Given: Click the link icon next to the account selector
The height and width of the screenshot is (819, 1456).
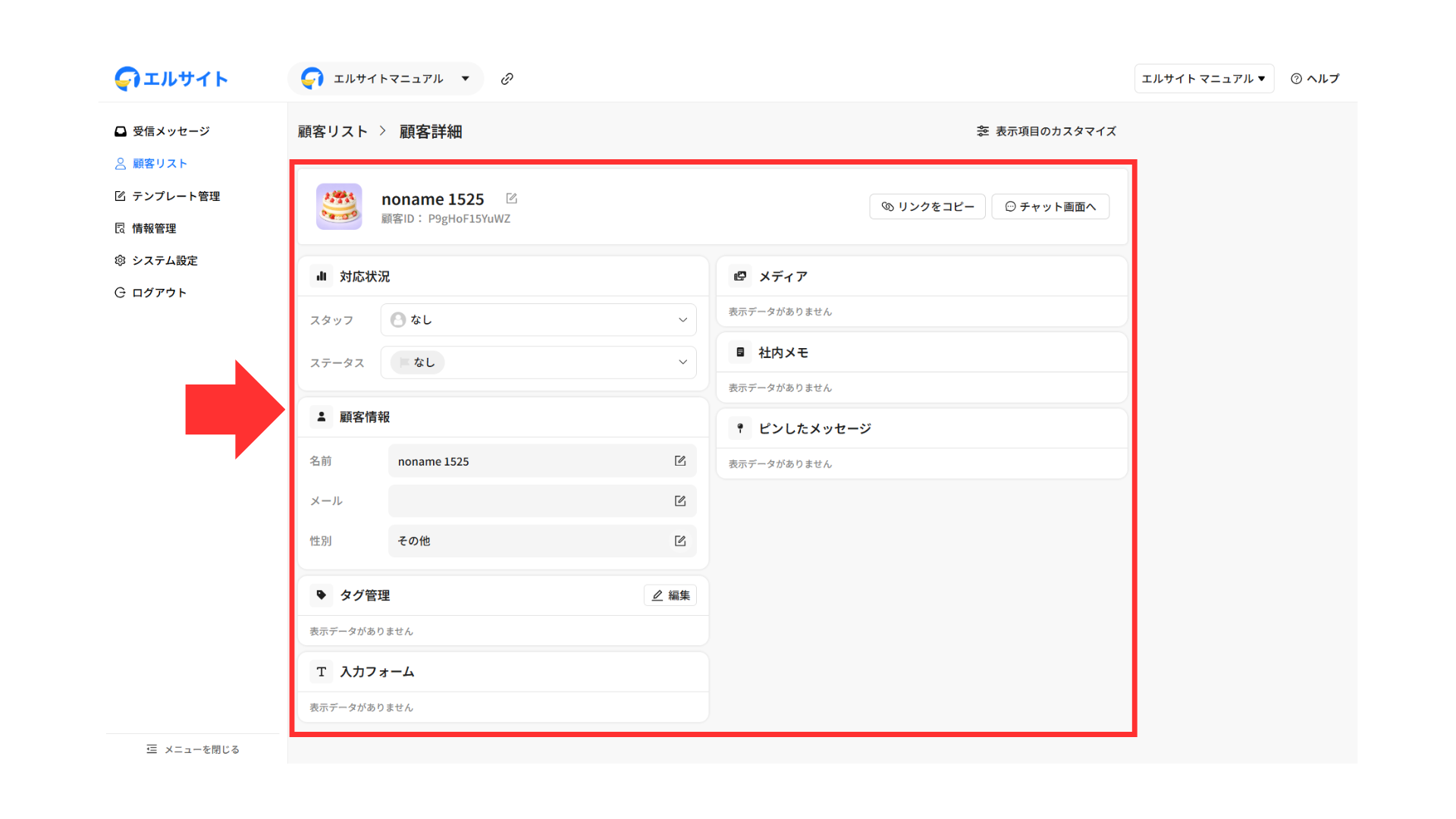Looking at the screenshot, I should point(507,79).
